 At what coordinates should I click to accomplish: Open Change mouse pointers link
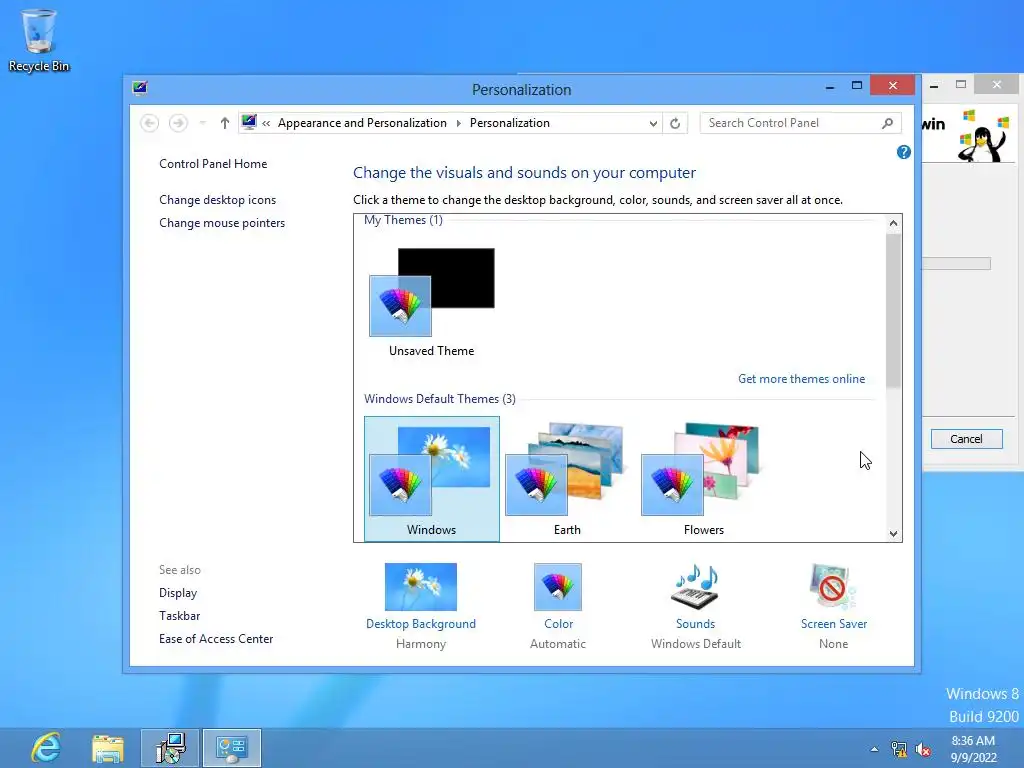(222, 223)
